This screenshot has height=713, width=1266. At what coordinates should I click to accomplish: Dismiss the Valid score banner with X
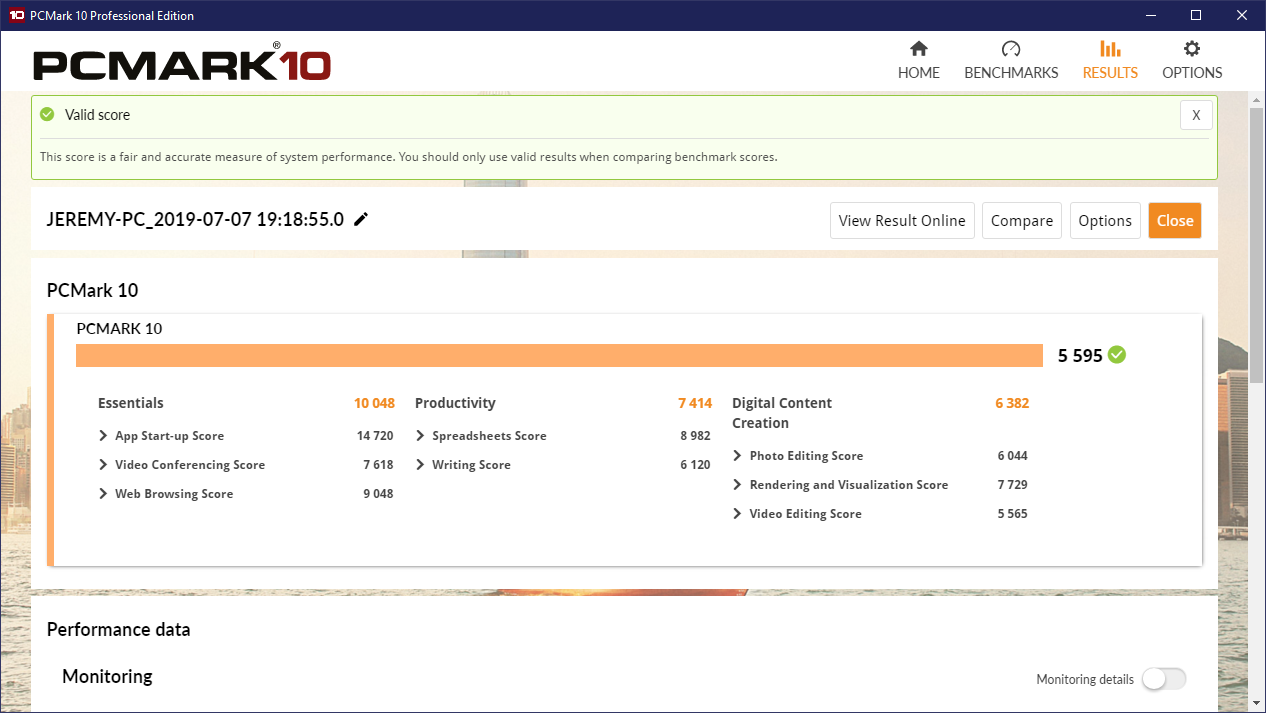(x=1196, y=115)
